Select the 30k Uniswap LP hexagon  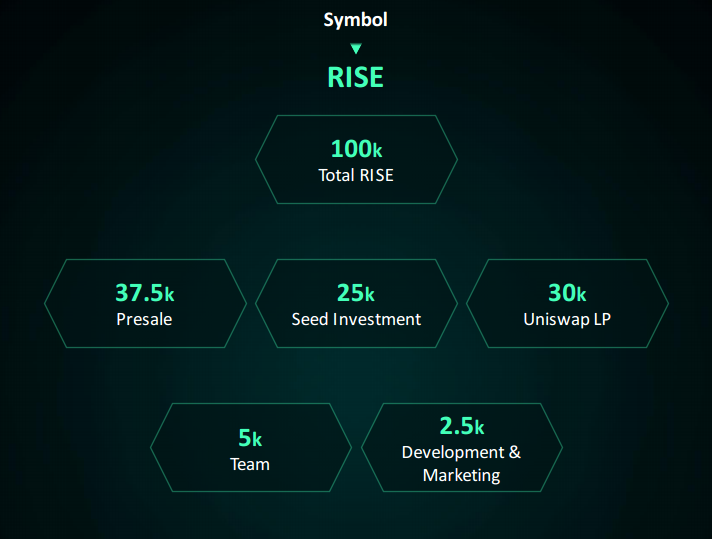[x=568, y=303]
